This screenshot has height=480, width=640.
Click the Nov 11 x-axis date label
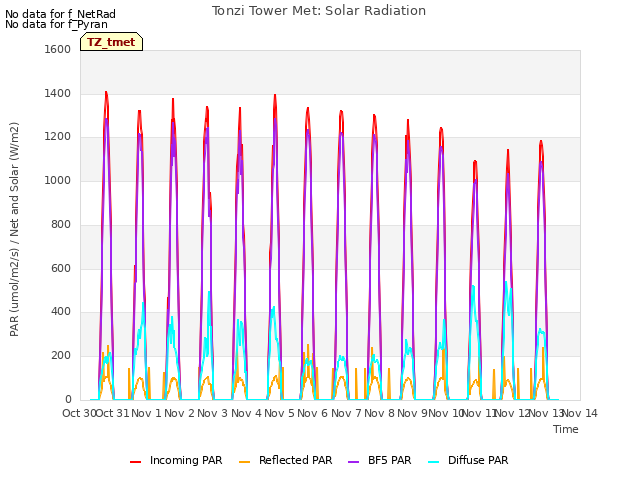[478, 413]
